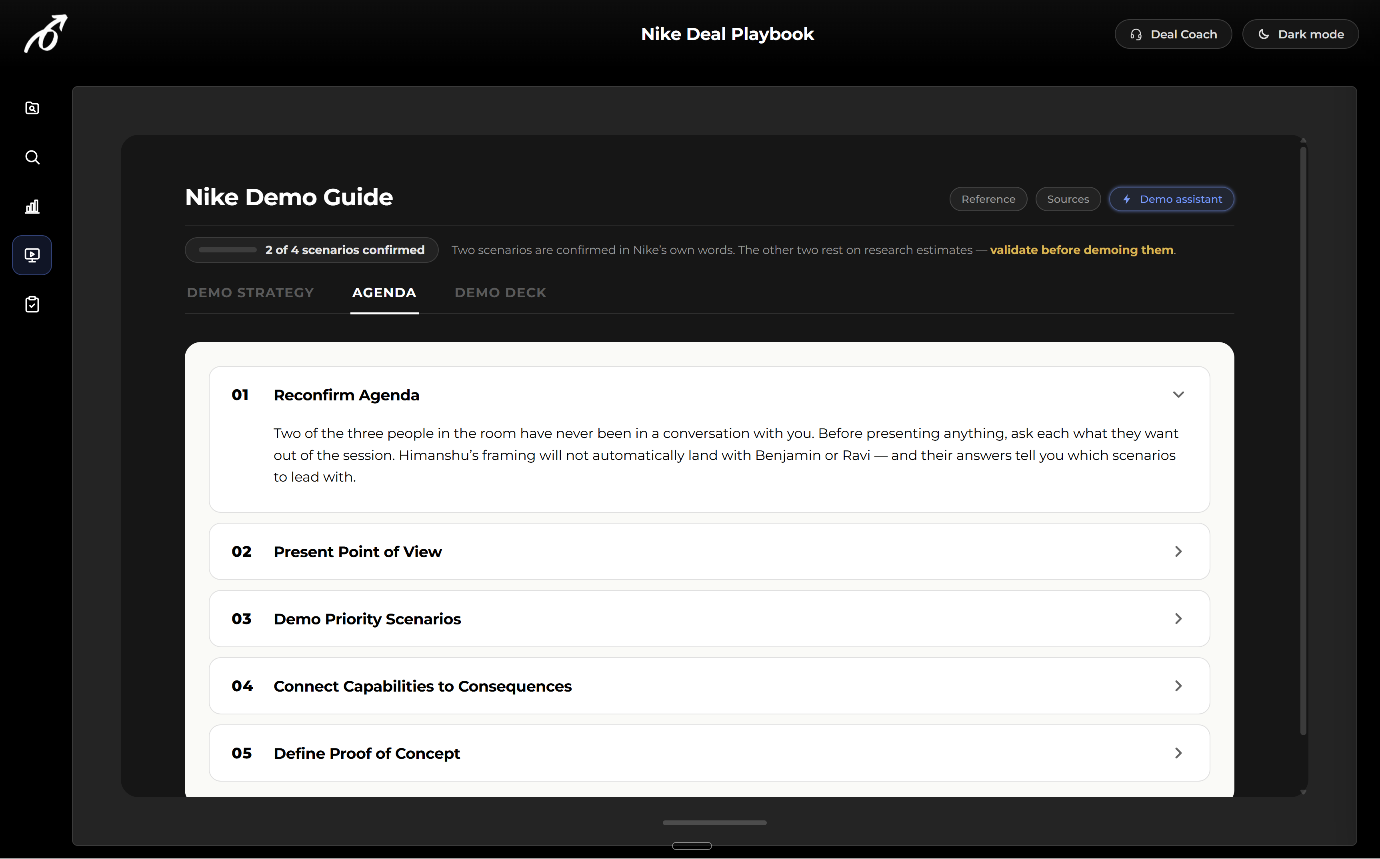Screen dimensions: 1380x859
Task: Expand Present Point of View chevron
Action: pyautogui.click(x=1178, y=552)
